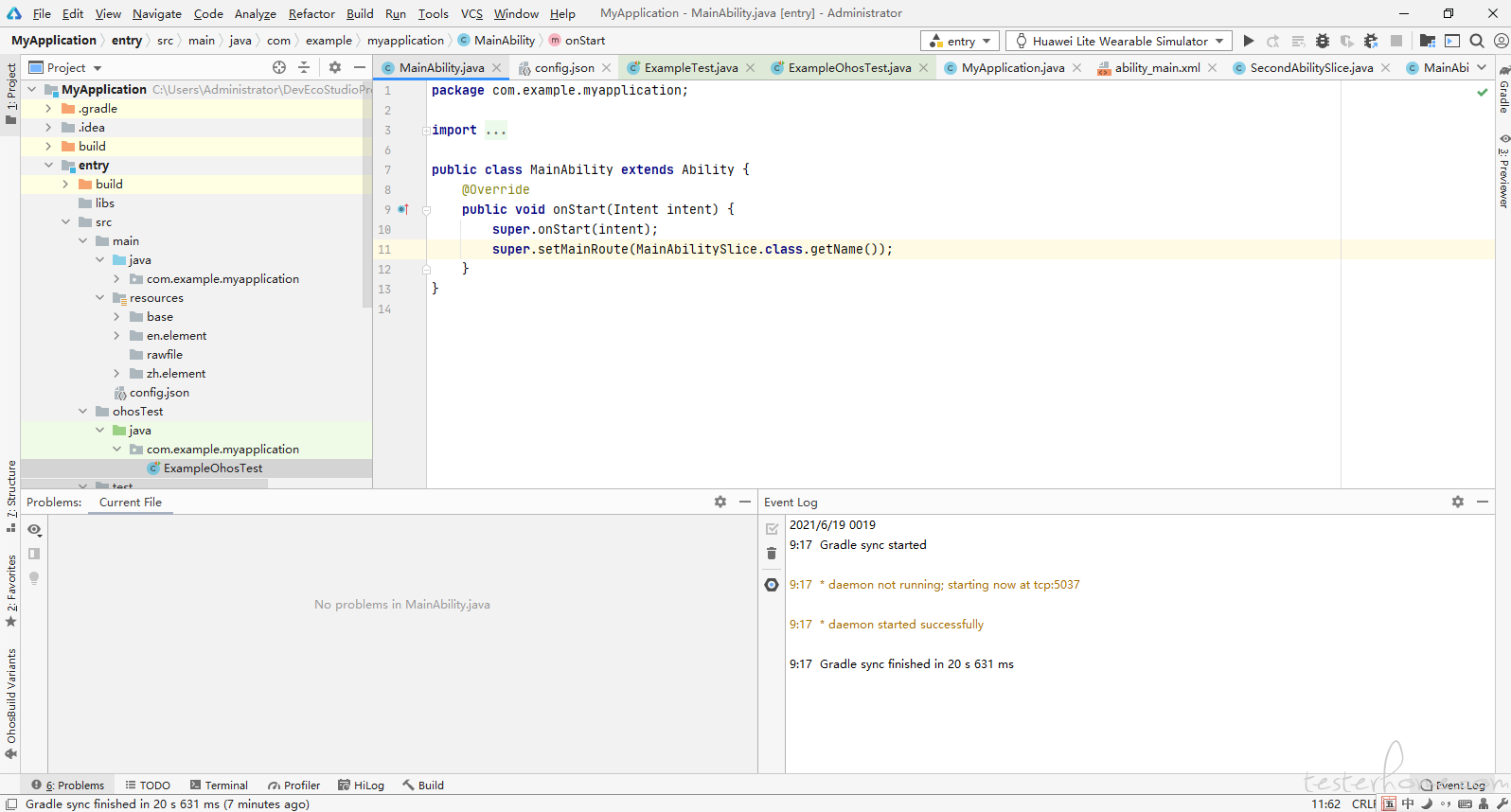Open Event Log settings gear
Screen dimensions: 1511x812
(1458, 502)
